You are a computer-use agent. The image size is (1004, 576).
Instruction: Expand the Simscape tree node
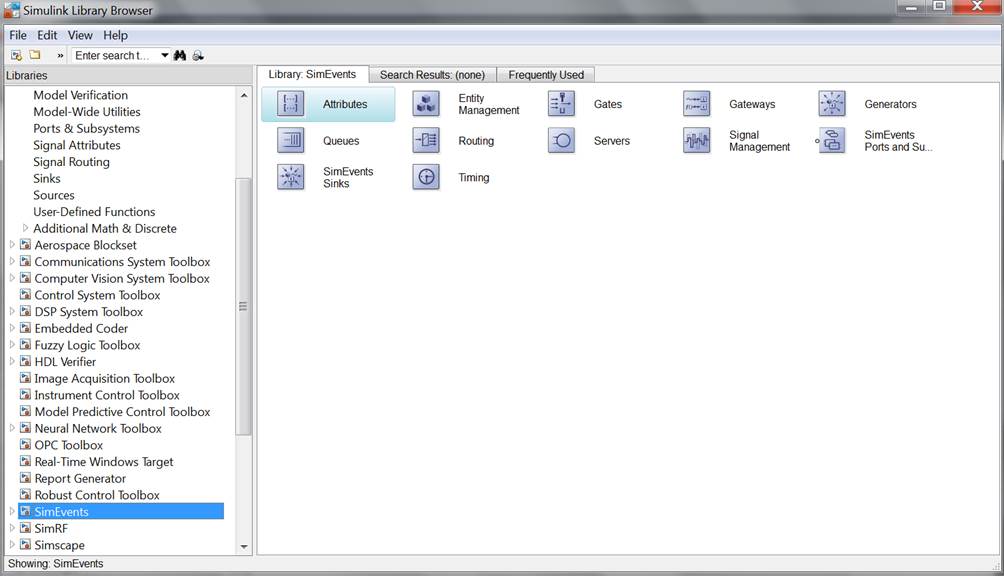click(12, 544)
